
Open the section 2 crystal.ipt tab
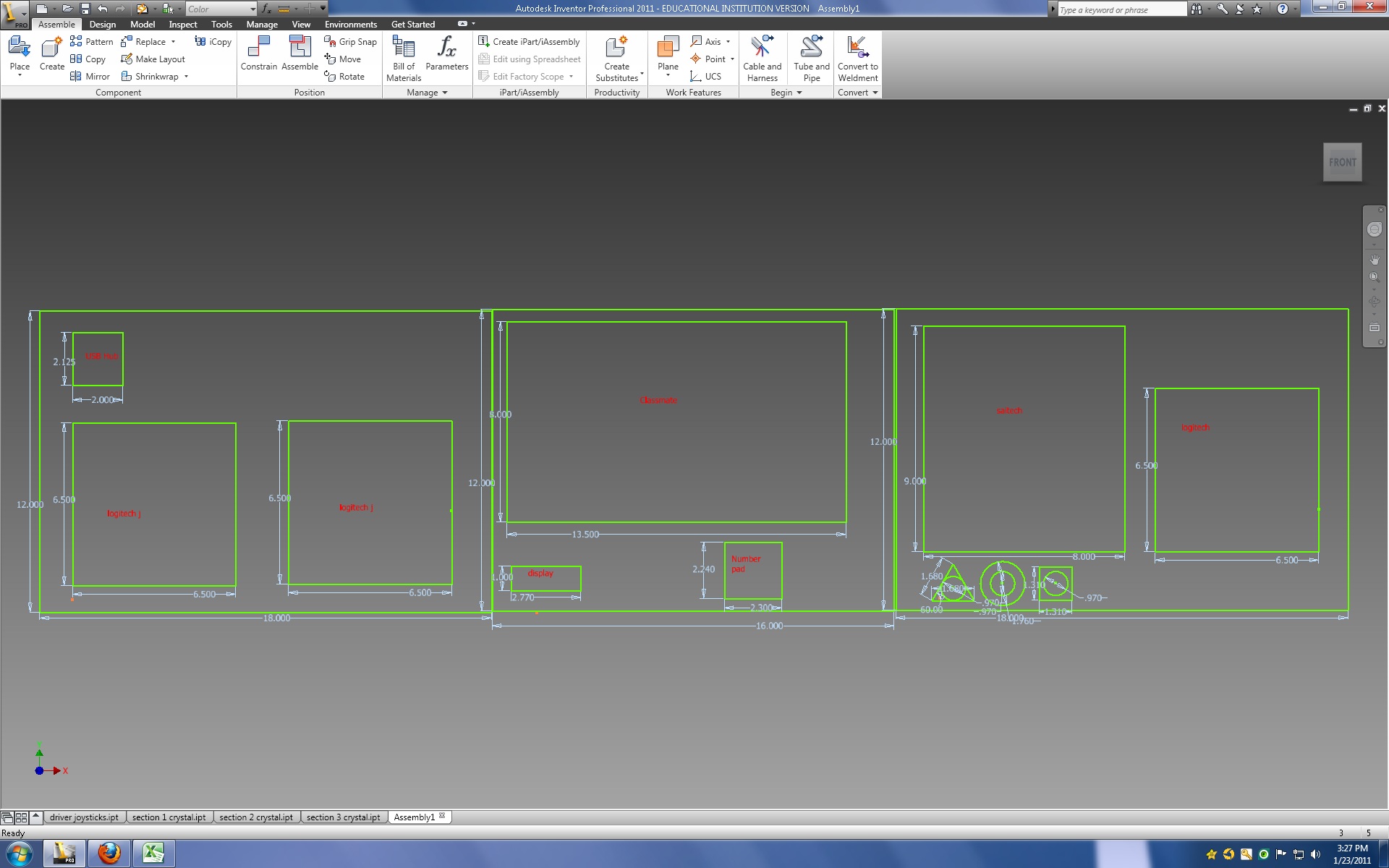pos(256,817)
